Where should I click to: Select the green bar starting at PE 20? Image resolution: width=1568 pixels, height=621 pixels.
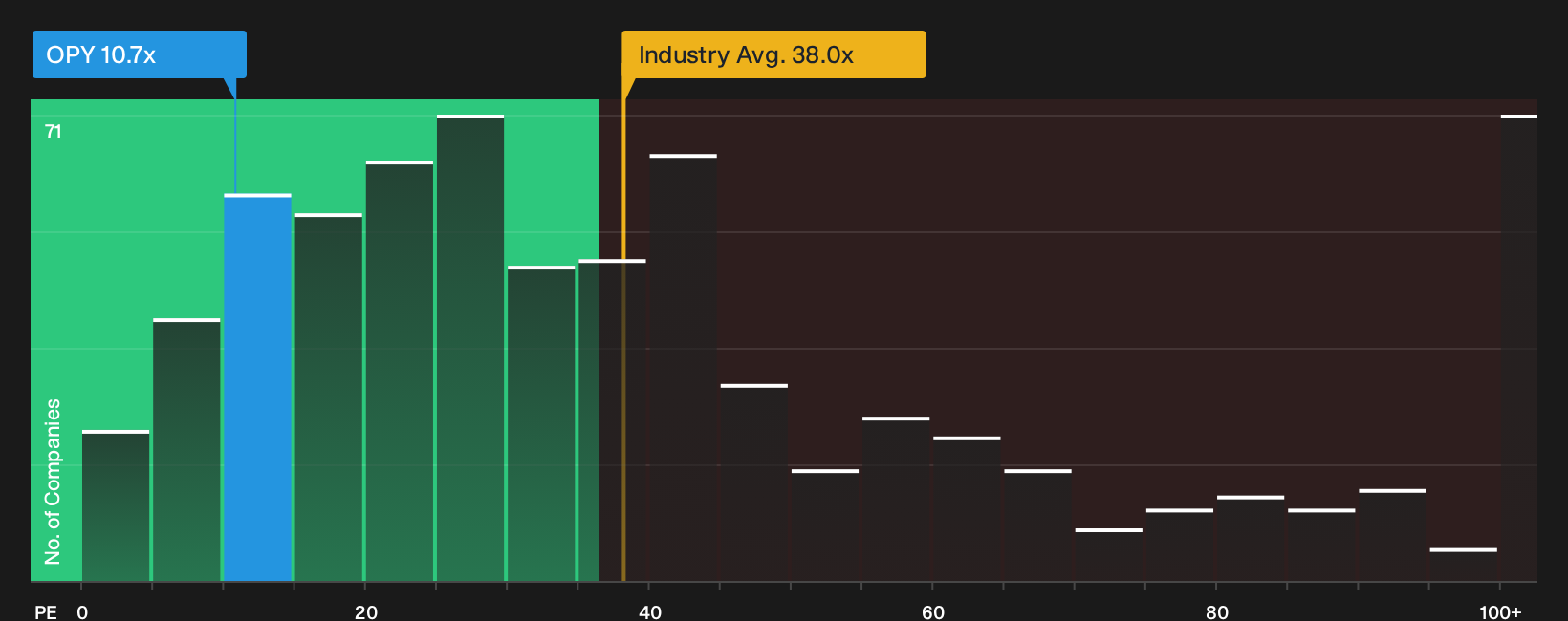tap(400, 372)
